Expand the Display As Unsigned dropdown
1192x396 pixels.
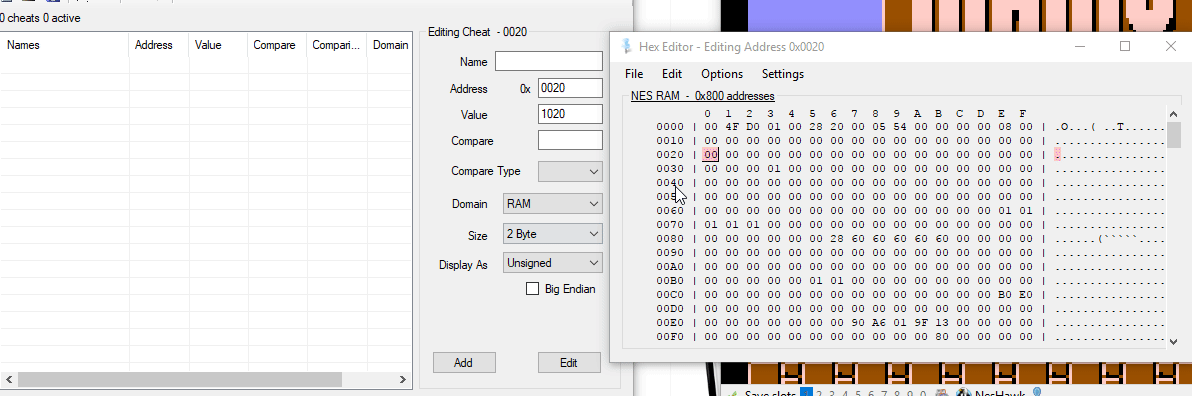(x=553, y=263)
